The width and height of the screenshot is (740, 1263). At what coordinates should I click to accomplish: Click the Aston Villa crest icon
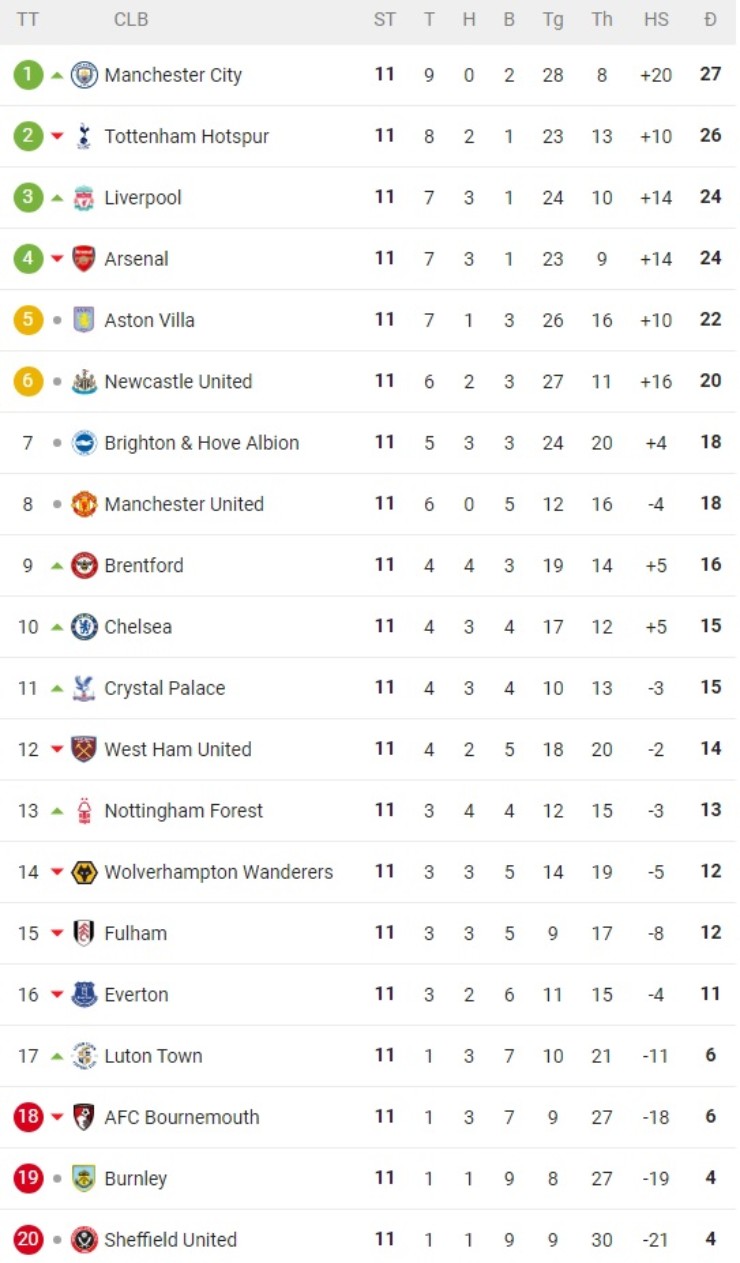coord(84,320)
